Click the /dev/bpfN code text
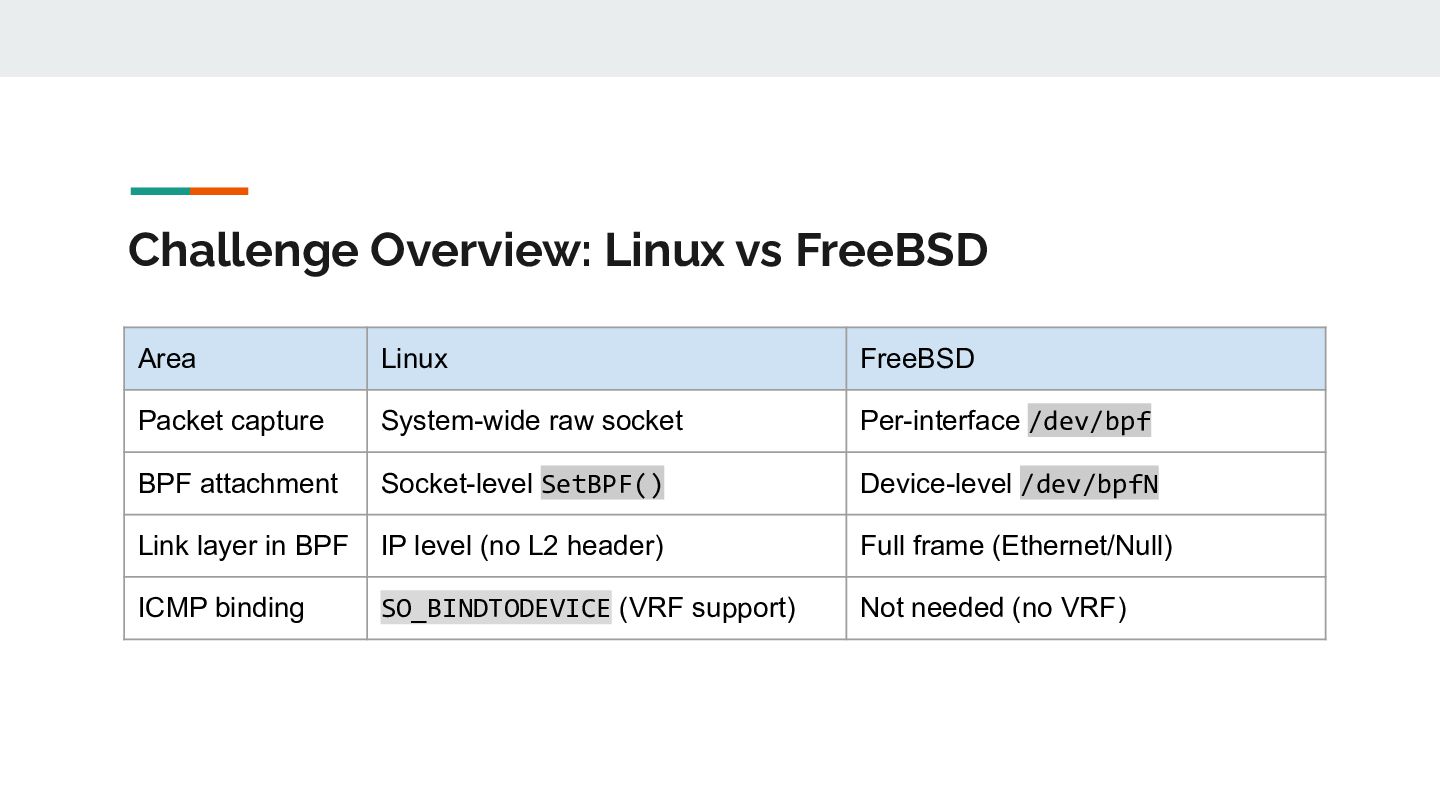1440x810 pixels. click(1089, 484)
